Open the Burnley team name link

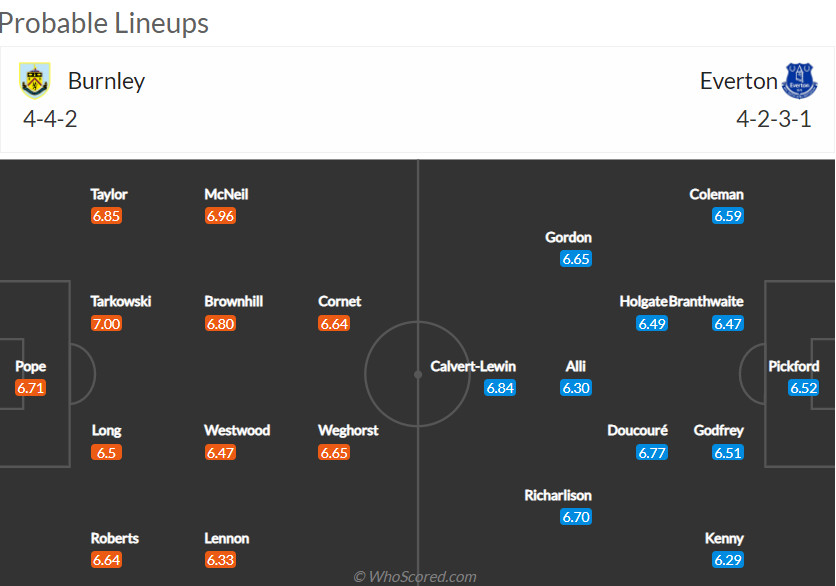[x=106, y=81]
